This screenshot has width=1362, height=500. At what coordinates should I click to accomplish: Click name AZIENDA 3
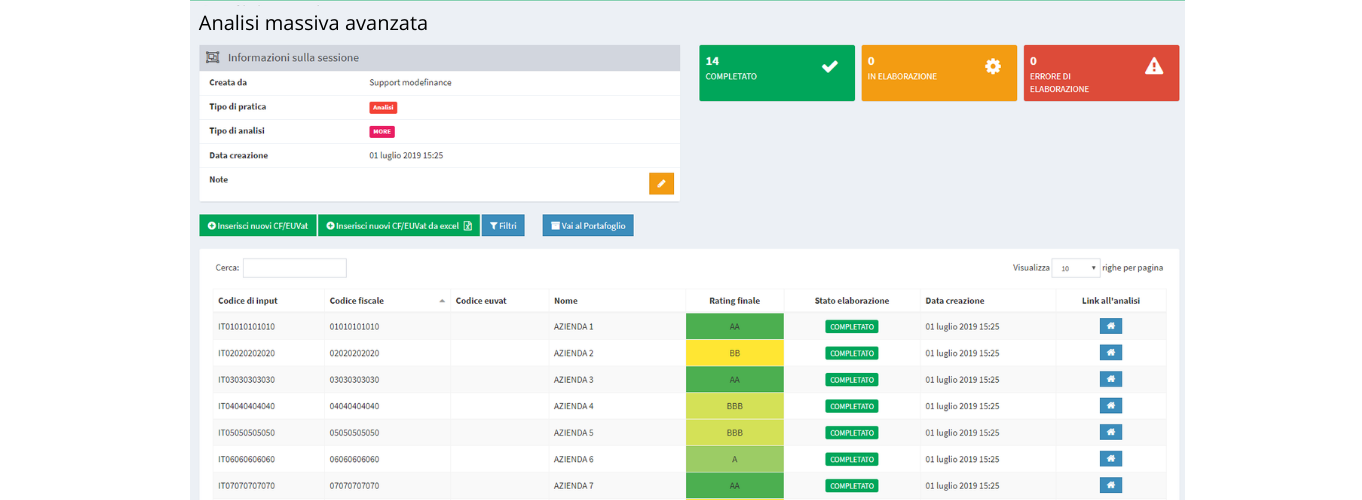(x=574, y=380)
